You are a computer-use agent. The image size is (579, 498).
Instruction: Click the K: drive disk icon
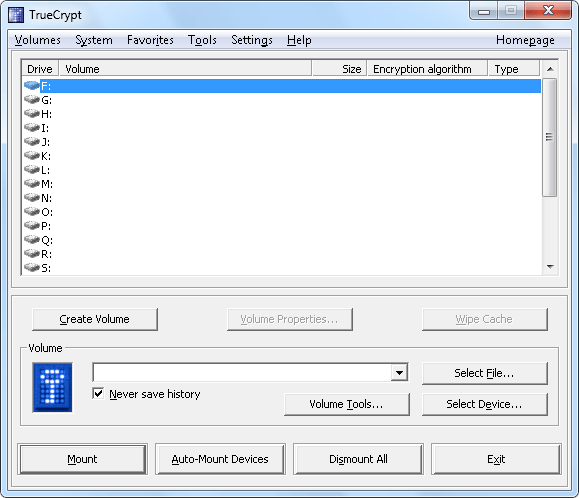coord(32,156)
